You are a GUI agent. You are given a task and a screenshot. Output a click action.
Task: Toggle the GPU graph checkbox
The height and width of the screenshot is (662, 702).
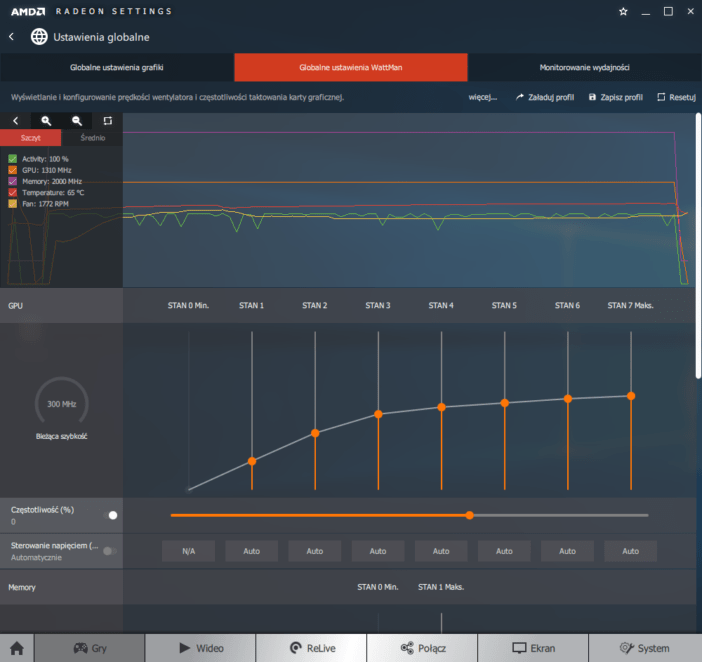pyautogui.click(x=13, y=170)
